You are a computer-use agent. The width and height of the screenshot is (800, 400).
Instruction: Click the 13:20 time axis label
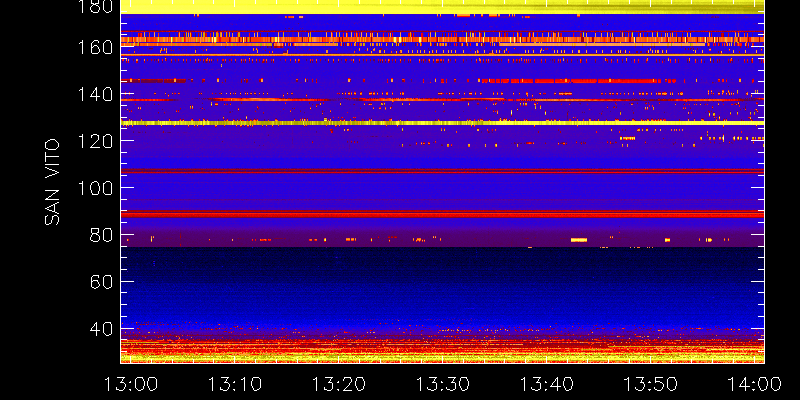tap(339, 384)
